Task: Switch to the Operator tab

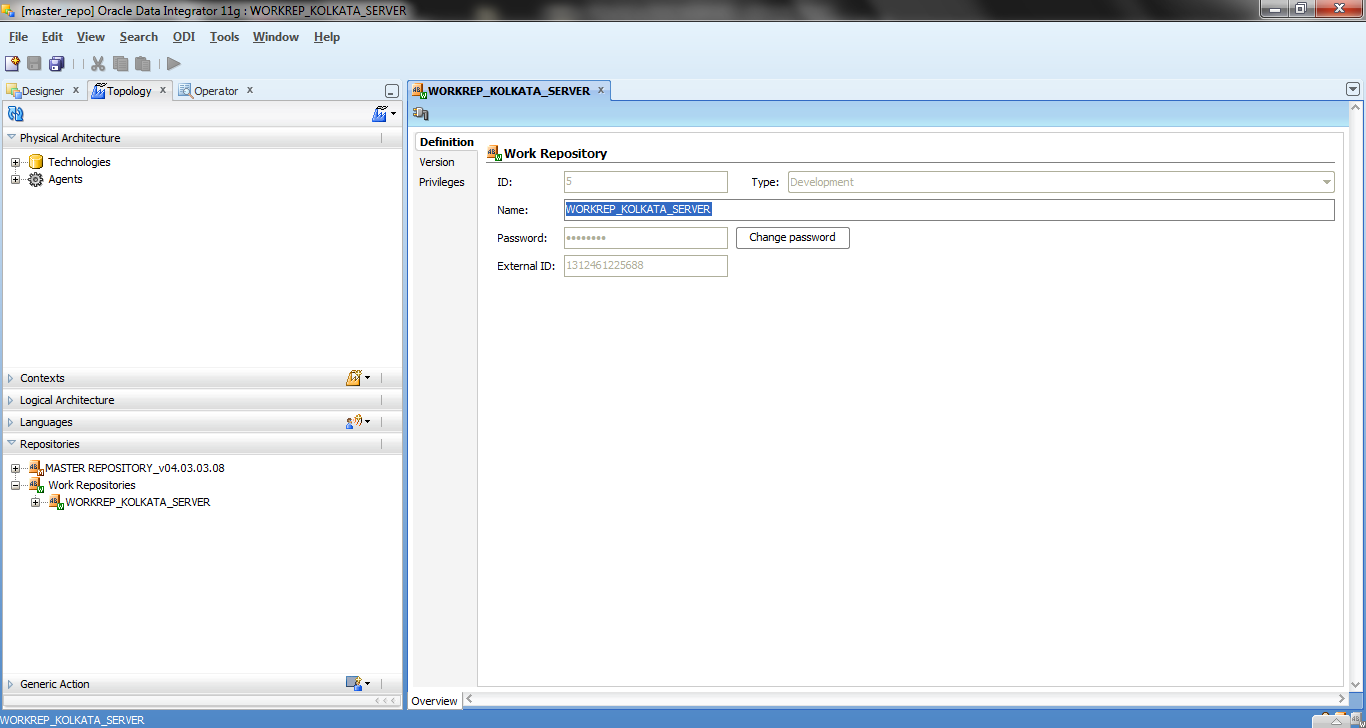Action: pyautogui.click(x=216, y=91)
